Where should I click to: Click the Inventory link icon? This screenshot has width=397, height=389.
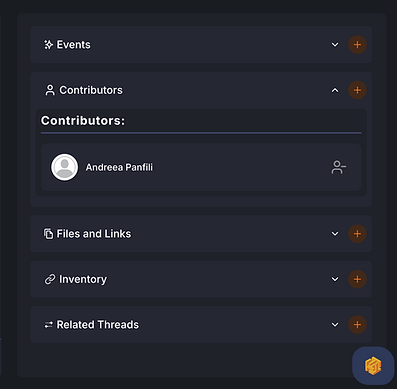(50, 279)
